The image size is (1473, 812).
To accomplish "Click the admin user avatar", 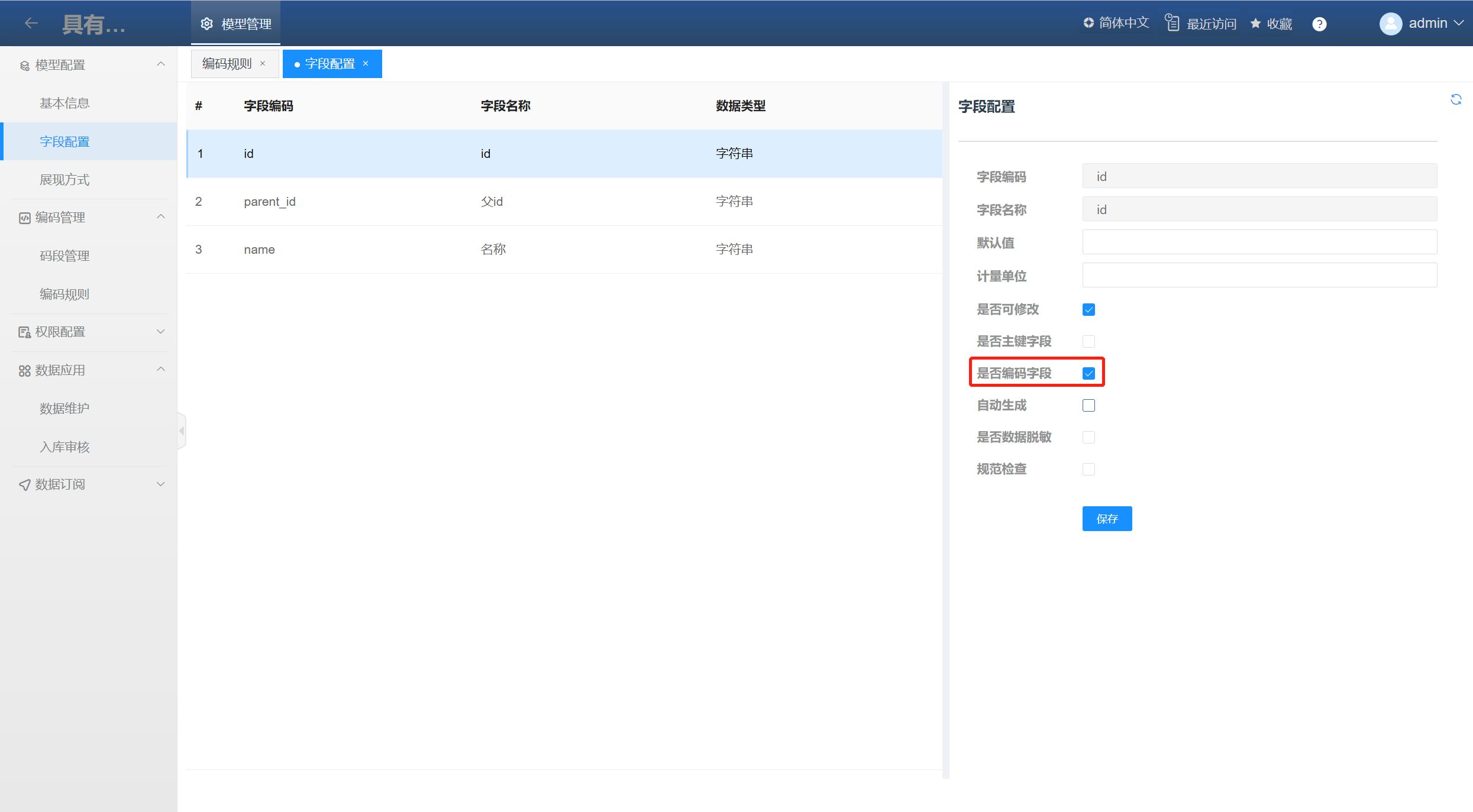I will point(1390,24).
